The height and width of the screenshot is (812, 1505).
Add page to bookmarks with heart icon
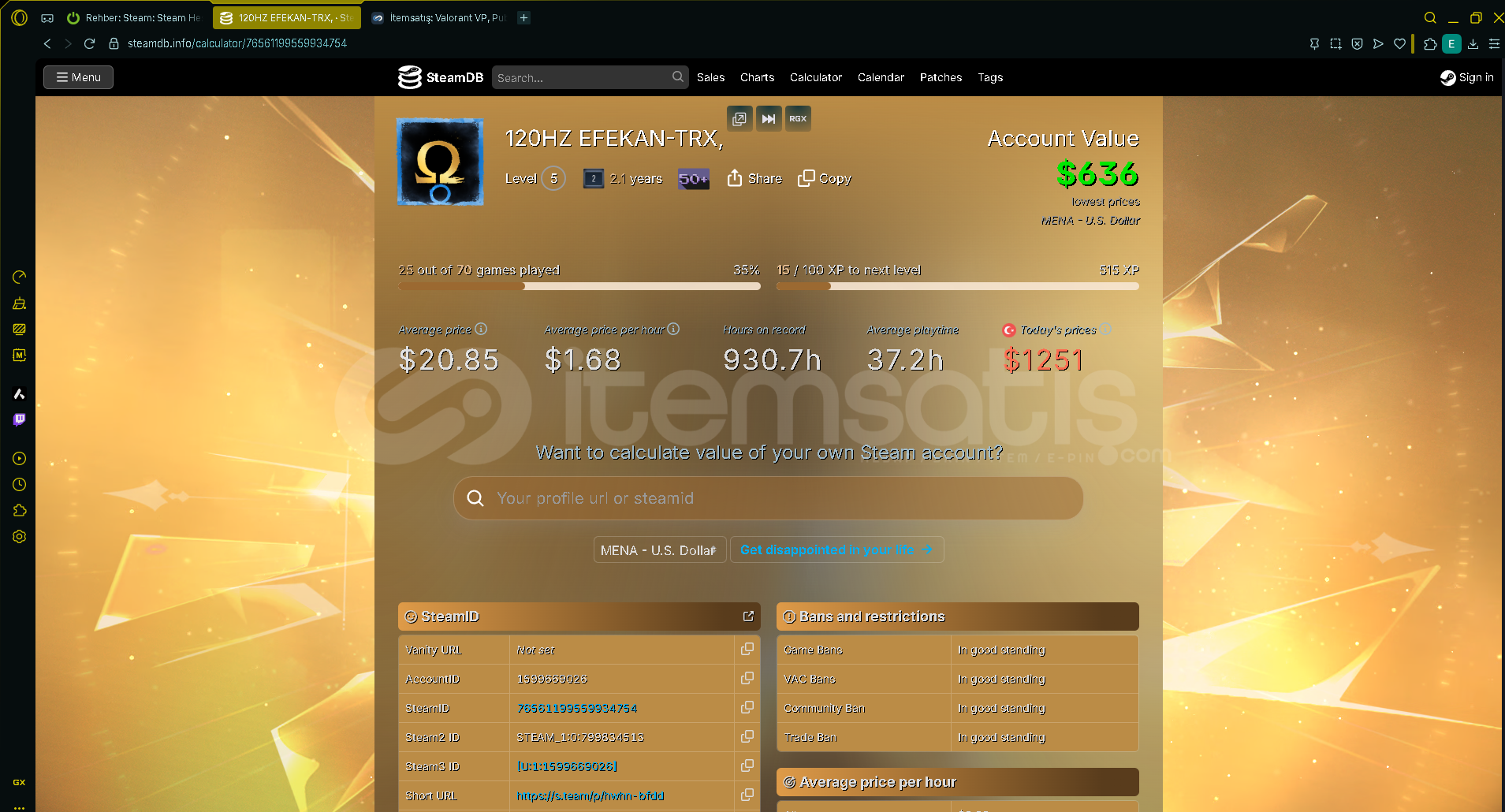pos(1399,44)
